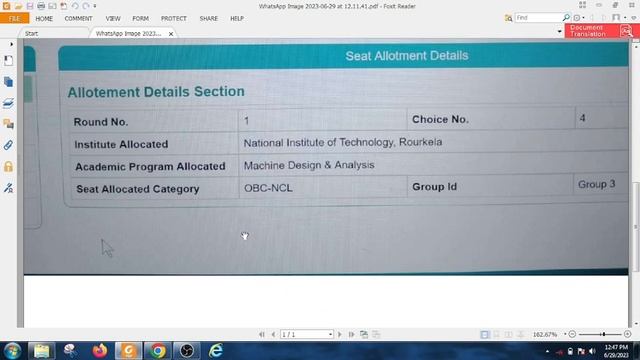
Task: Click 'National Institute of Technology, Rourkela' text
Action: (343, 142)
